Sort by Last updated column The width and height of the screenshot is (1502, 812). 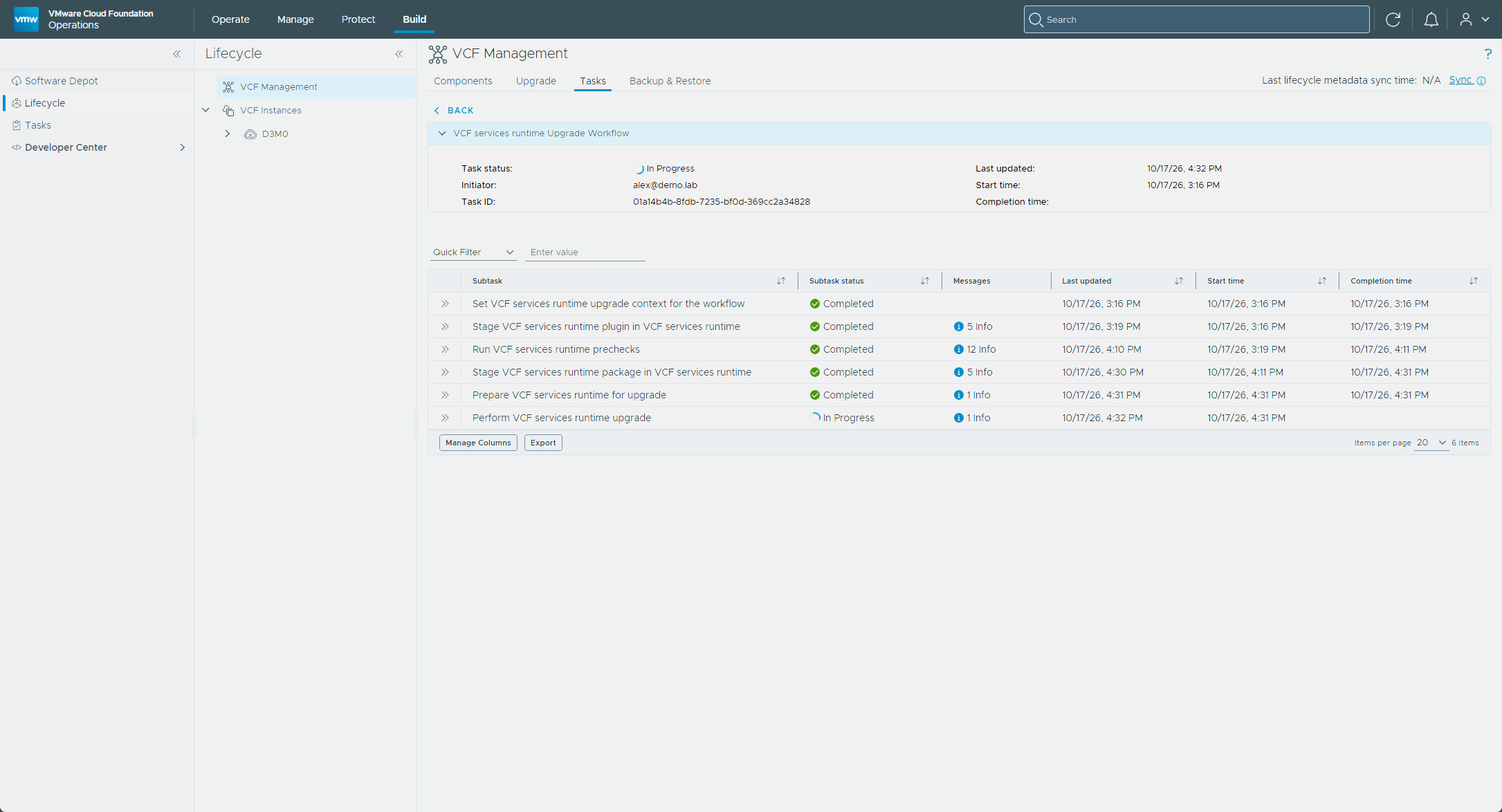1178,281
